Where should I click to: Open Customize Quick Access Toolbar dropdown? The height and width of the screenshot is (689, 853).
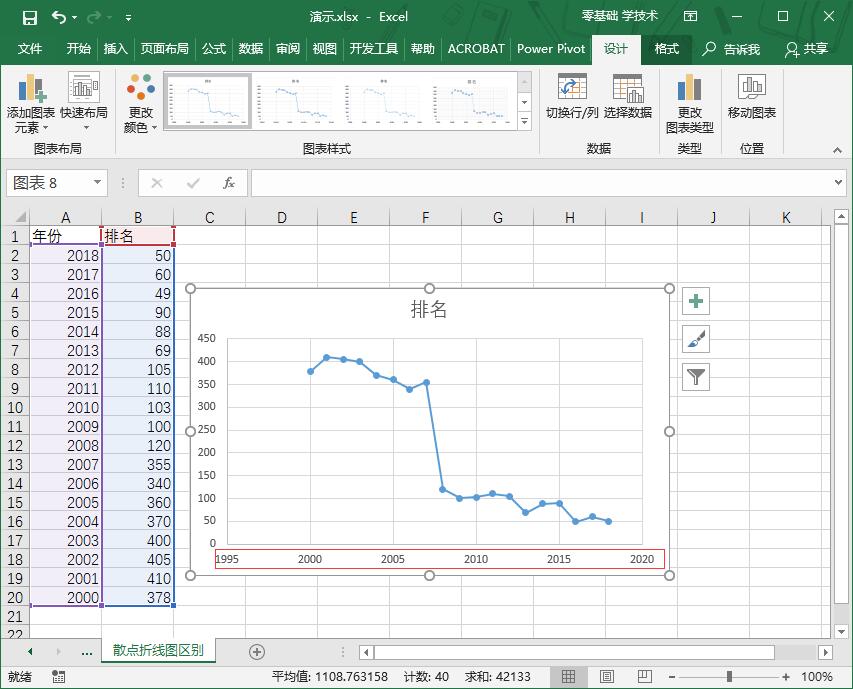point(128,18)
